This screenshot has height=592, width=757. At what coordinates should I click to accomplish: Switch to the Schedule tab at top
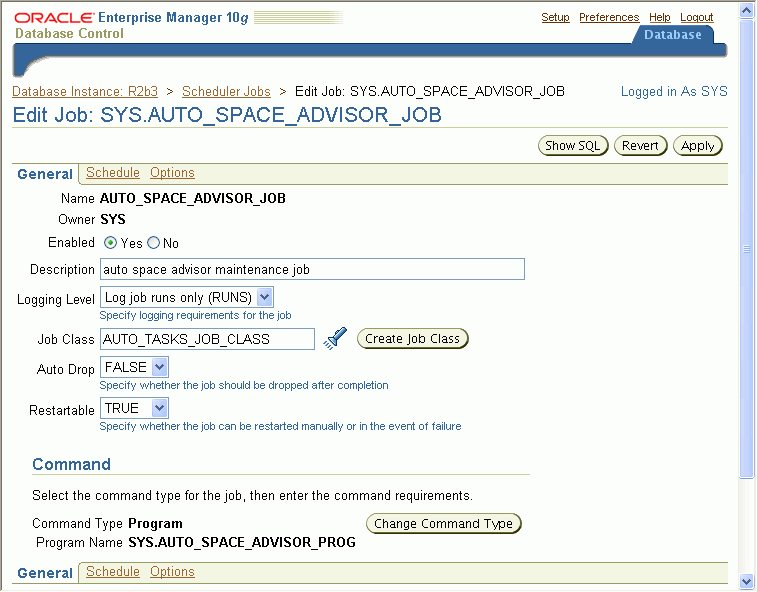pyautogui.click(x=112, y=173)
